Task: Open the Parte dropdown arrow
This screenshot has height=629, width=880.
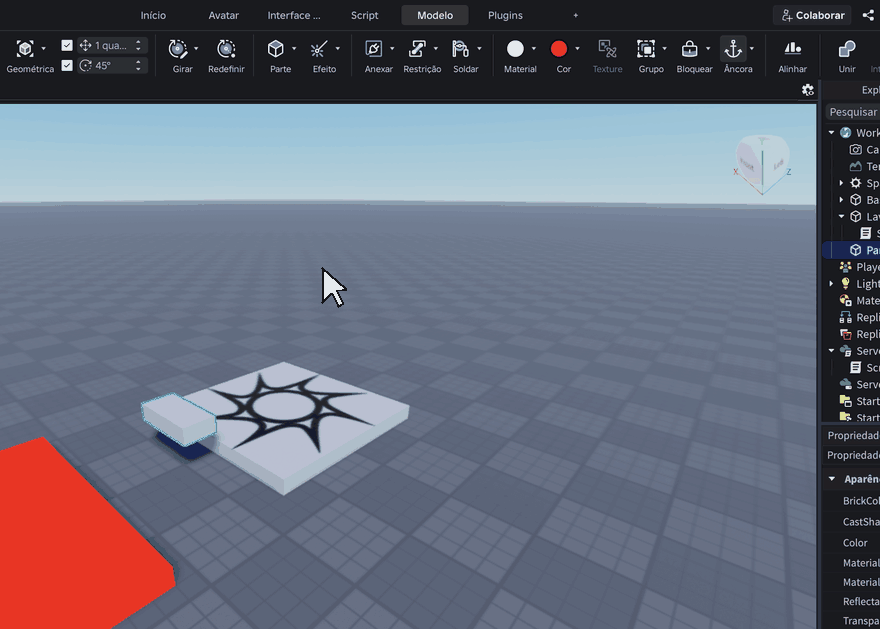Action: coord(294,49)
